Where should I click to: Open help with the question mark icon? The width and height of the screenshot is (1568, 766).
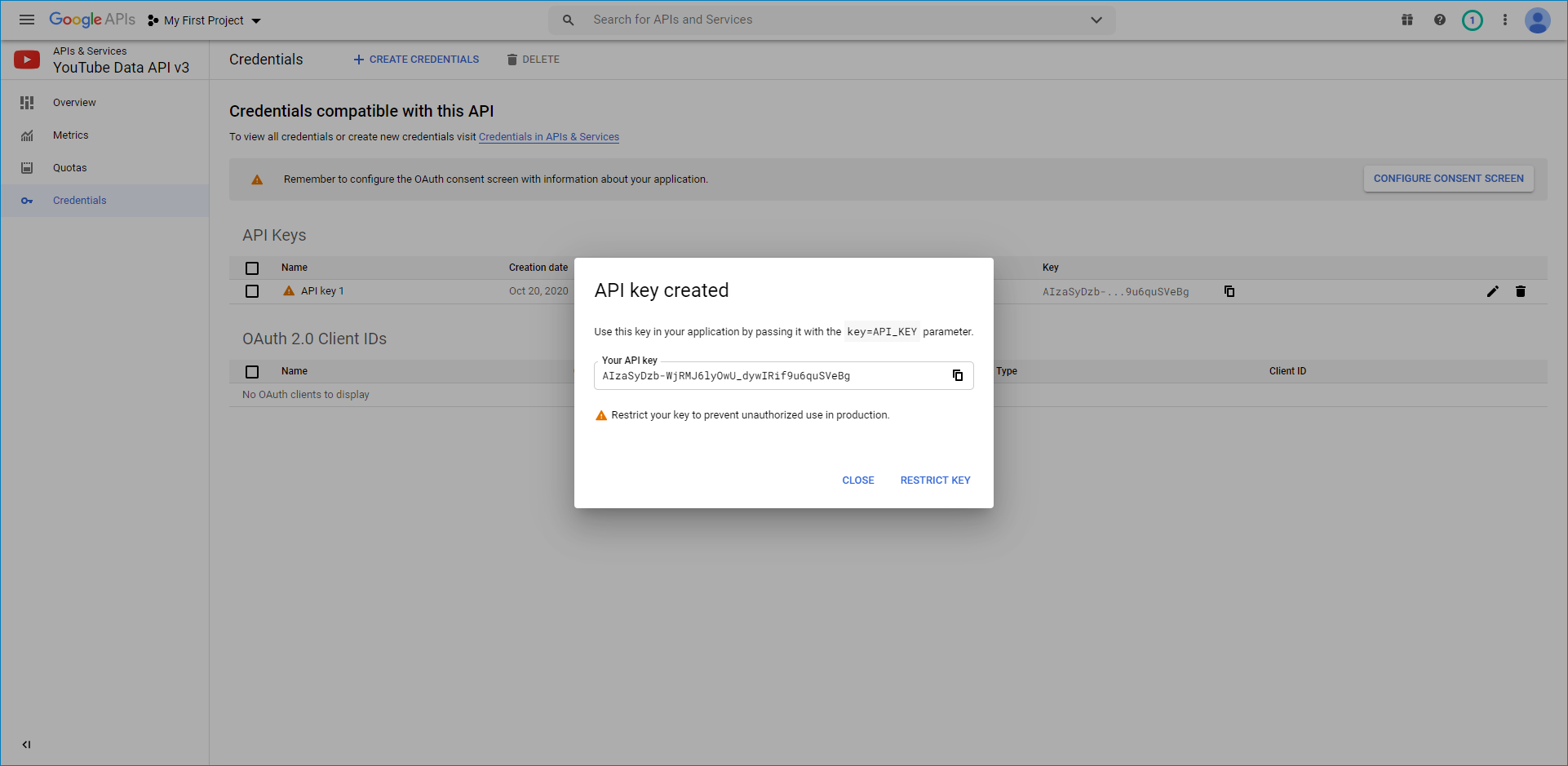coord(1440,20)
